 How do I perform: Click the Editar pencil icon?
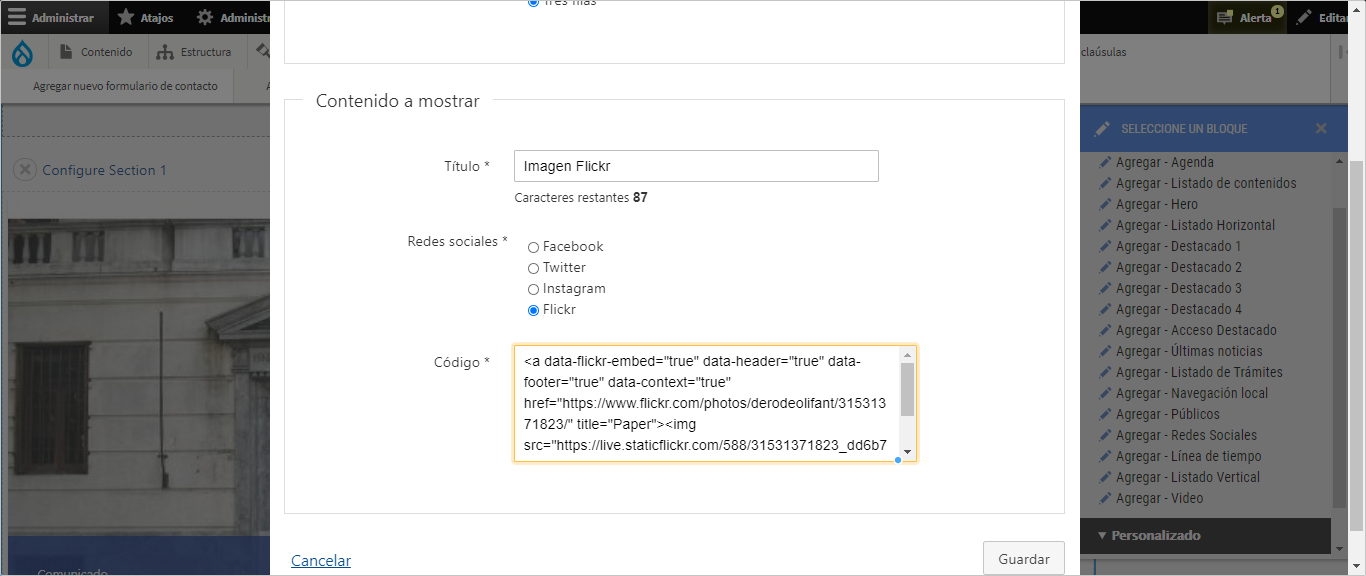click(x=1305, y=18)
